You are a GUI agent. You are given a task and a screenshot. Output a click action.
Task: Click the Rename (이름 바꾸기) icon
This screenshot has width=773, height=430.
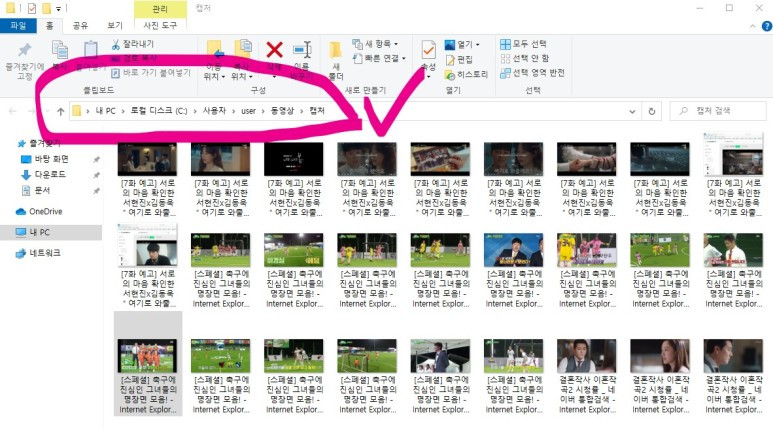pyautogui.click(x=302, y=50)
